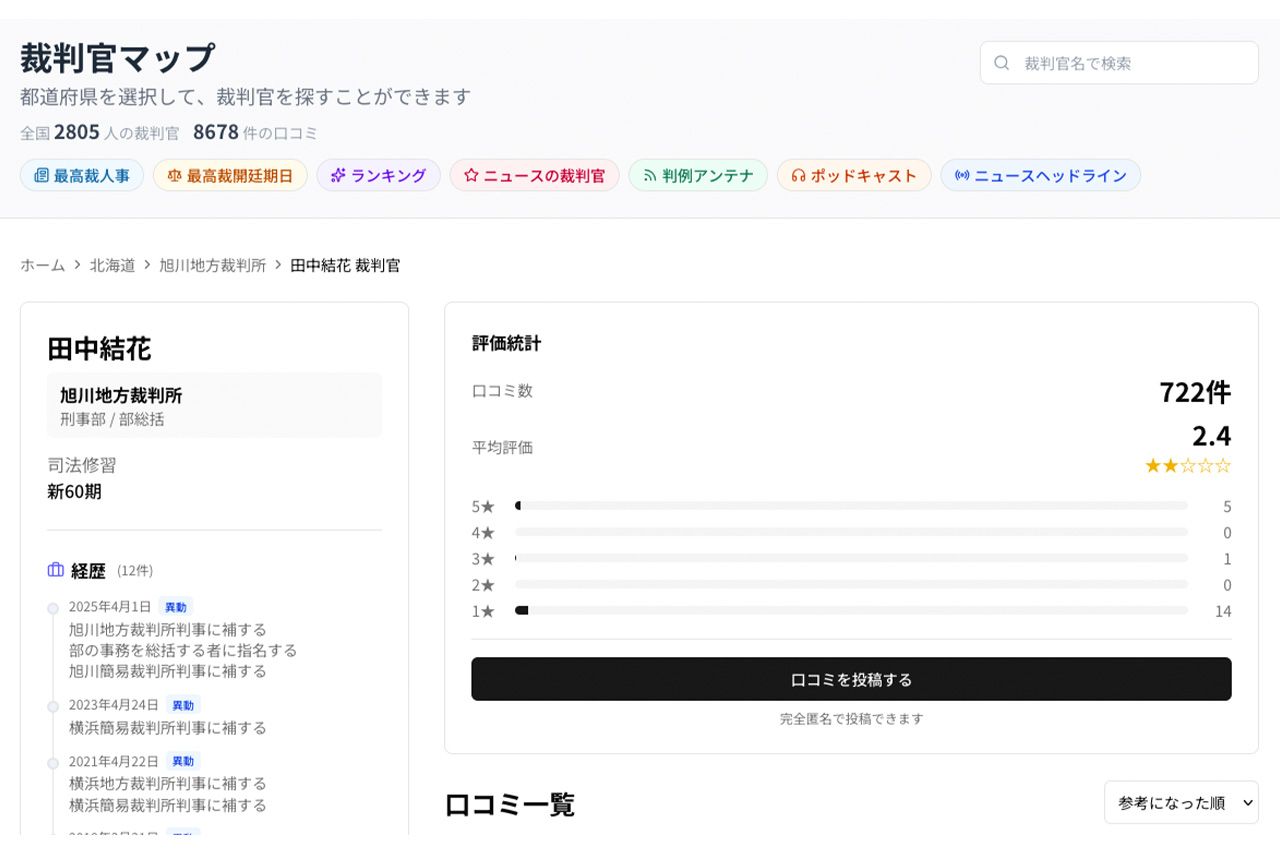
Task: Click 横浜地方裁判所判事に補する entry
Action: (x=168, y=783)
